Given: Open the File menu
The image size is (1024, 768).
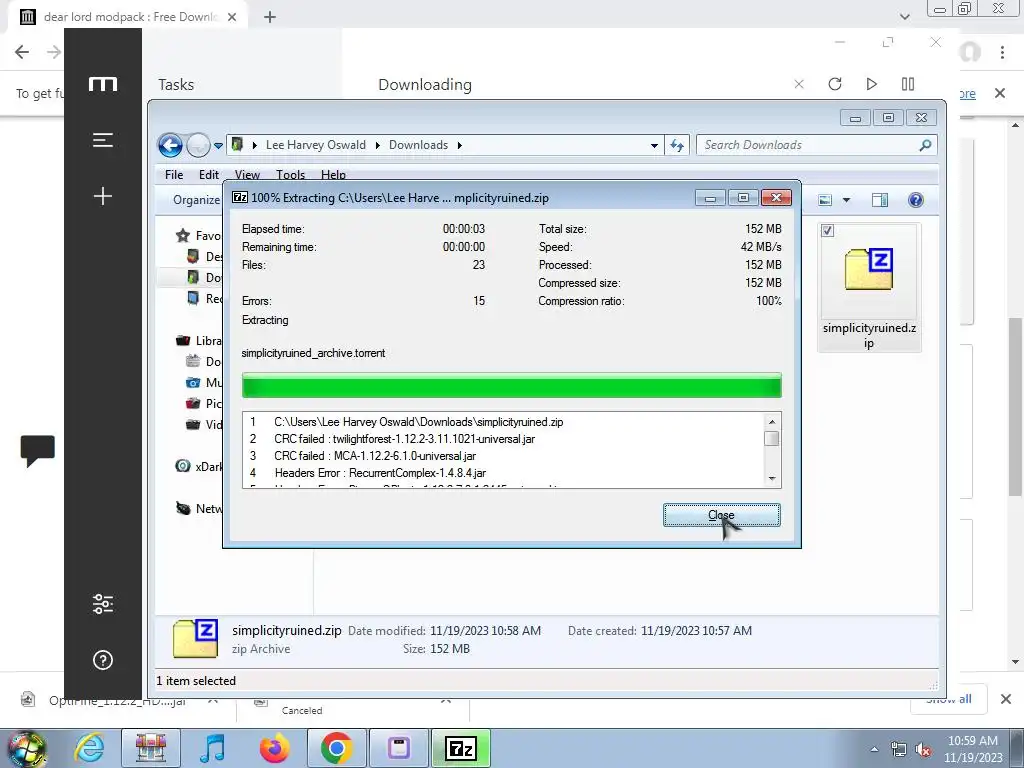Looking at the screenshot, I should tap(174, 174).
